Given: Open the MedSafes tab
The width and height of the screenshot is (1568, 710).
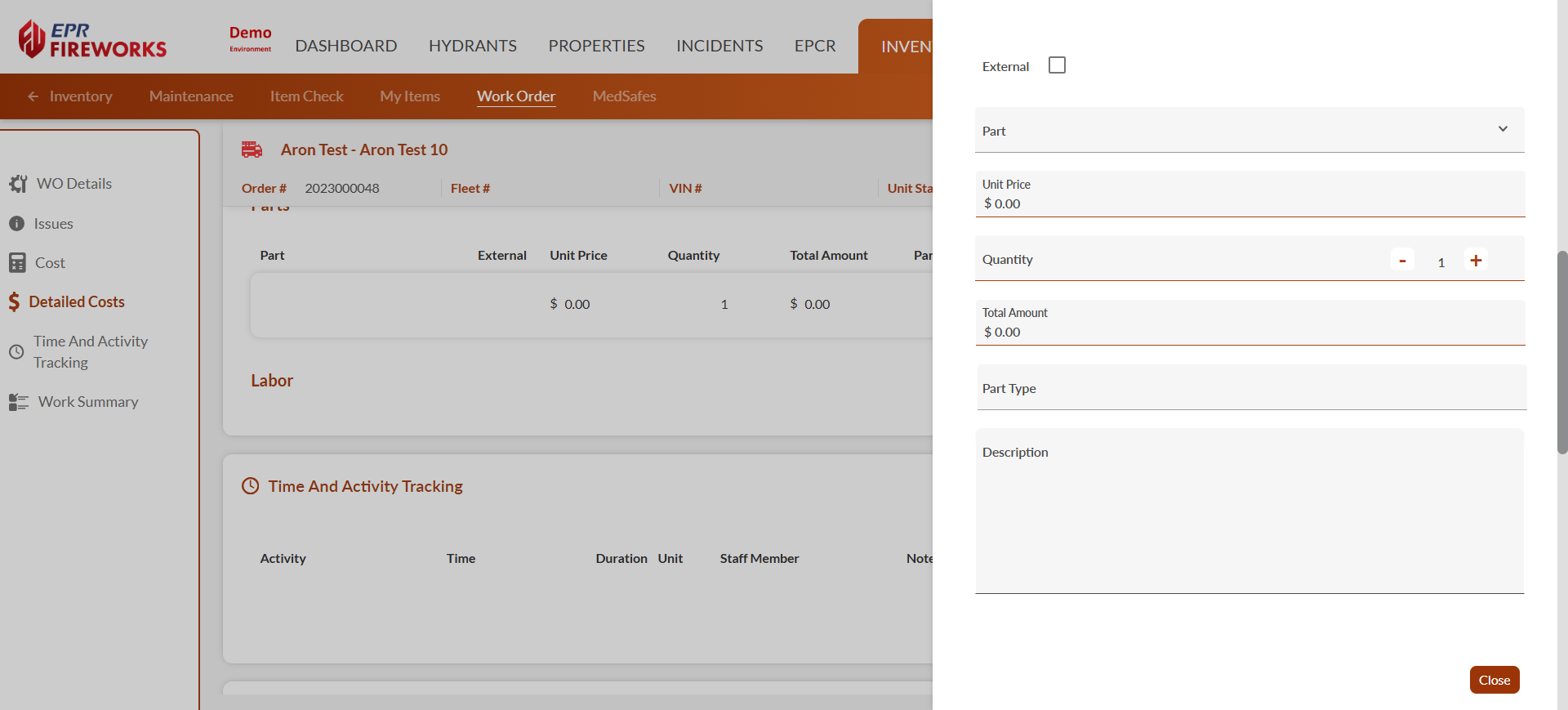Looking at the screenshot, I should [x=624, y=96].
